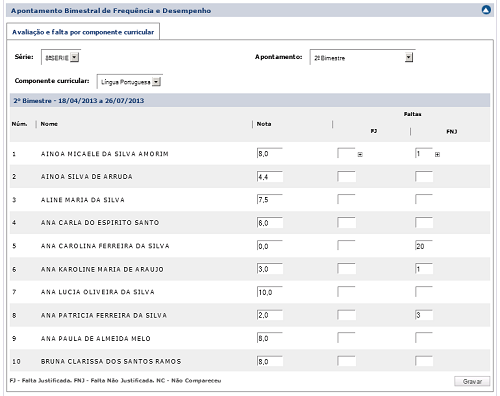Screen dimensions: 500x396
Task: Click FJ field for Ana Carla do Espirito Santo
Action: (346, 223)
